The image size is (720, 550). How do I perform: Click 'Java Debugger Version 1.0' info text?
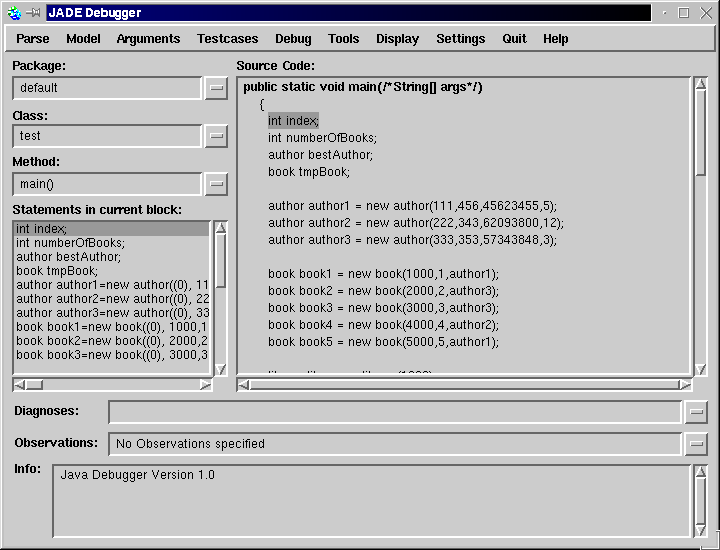click(137, 475)
